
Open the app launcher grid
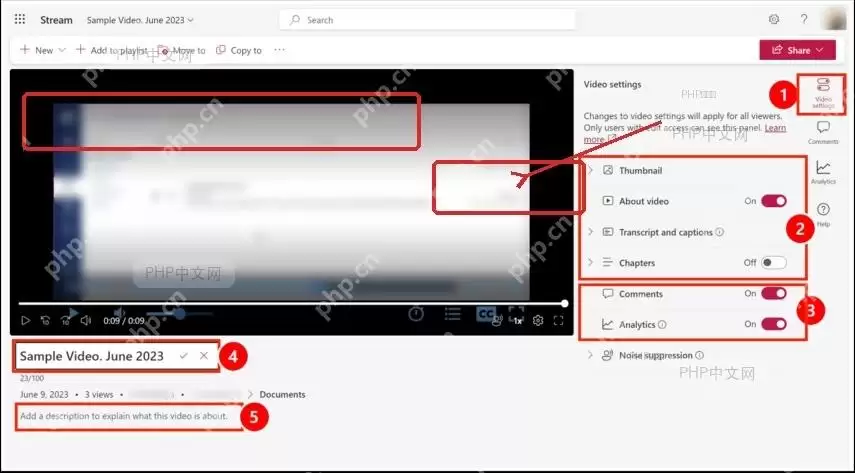(x=20, y=20)
